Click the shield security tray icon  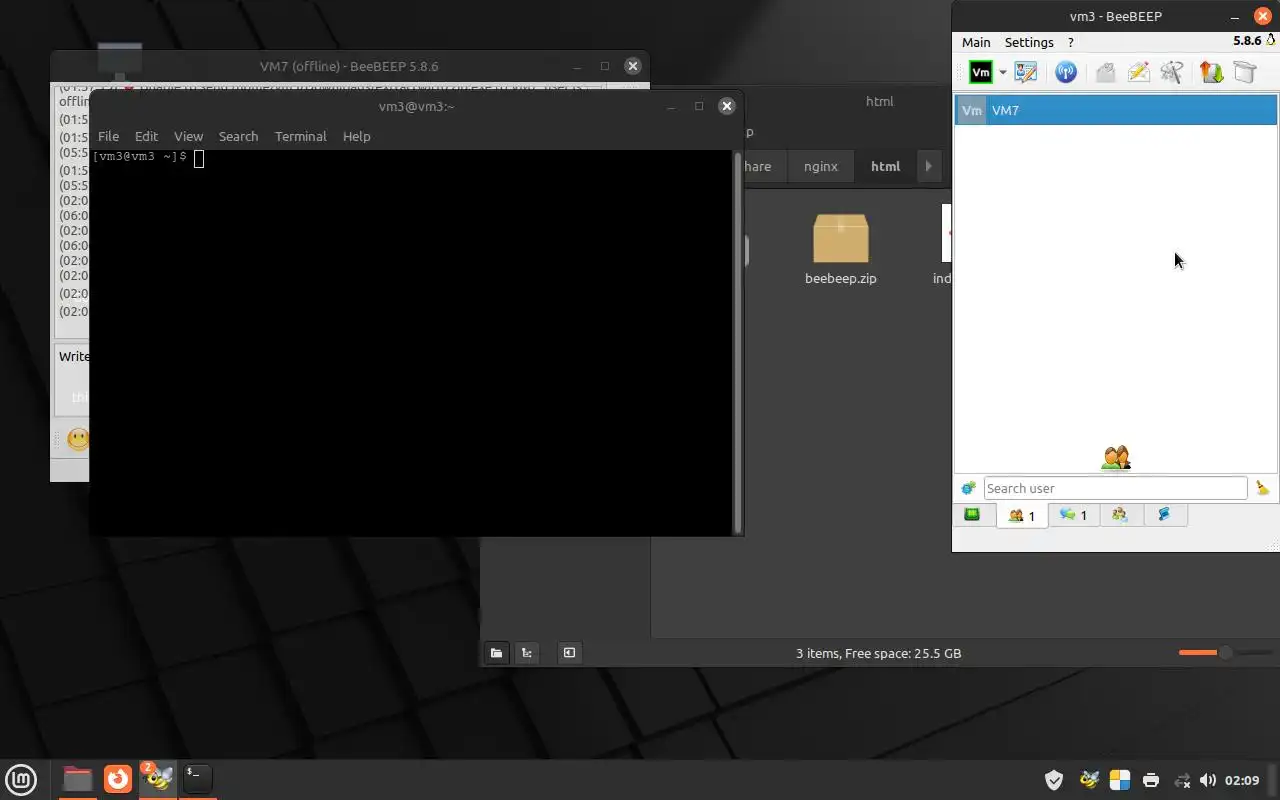click(1053, 780)
